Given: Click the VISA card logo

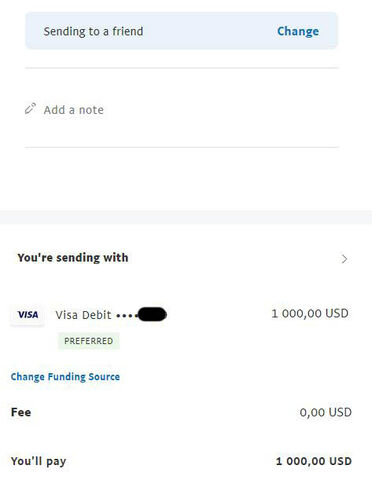Looking at the screenshot, I should click(28, 315).
